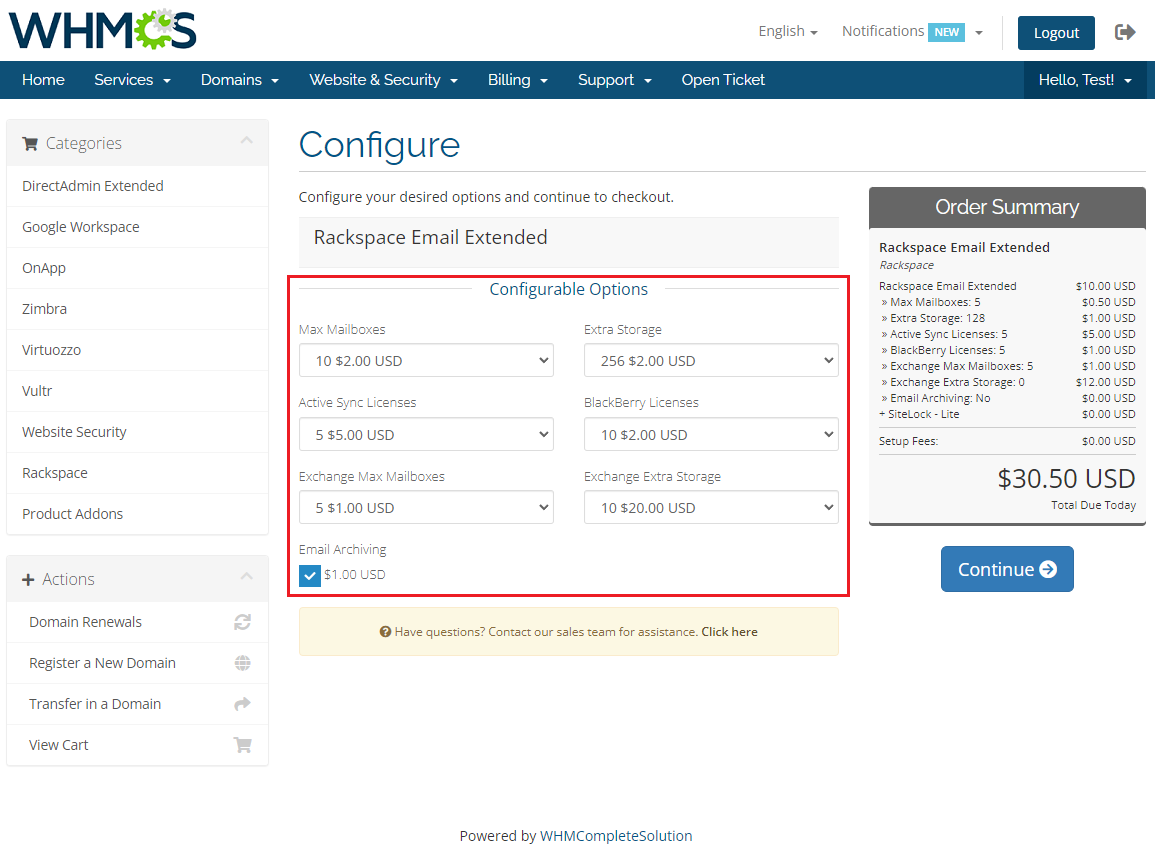Select Website Security category
Viewport: 1155px width, 848px height.
click(137, 432)
